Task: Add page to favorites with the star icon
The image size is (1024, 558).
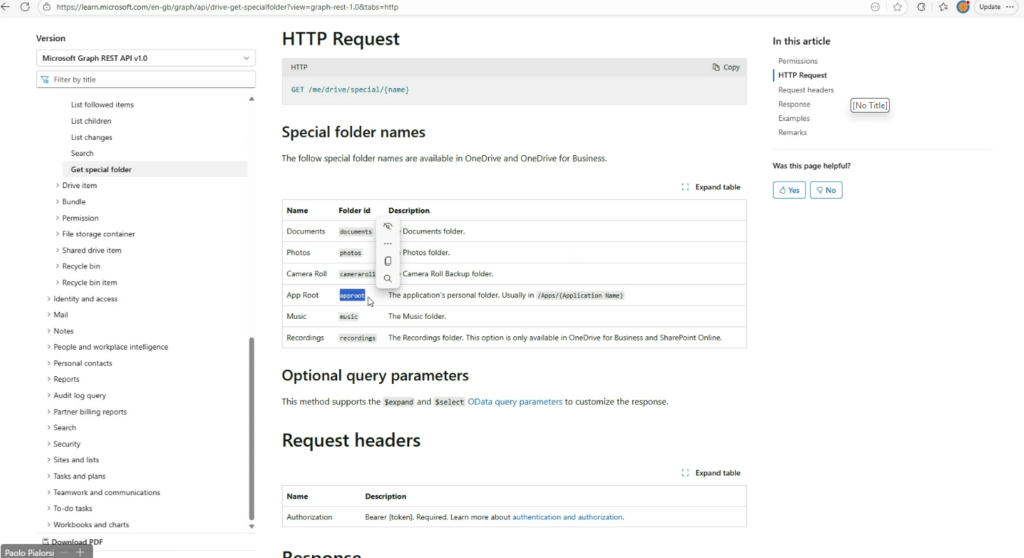Action: click(x=897, y=7)
